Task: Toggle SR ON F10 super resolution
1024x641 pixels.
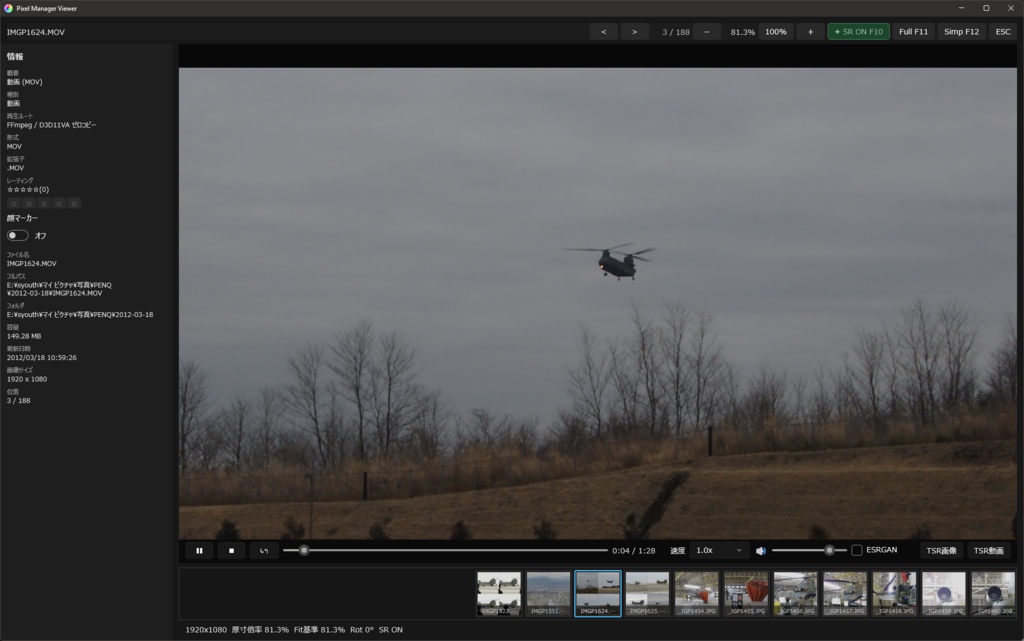Action: pos(859,31)
